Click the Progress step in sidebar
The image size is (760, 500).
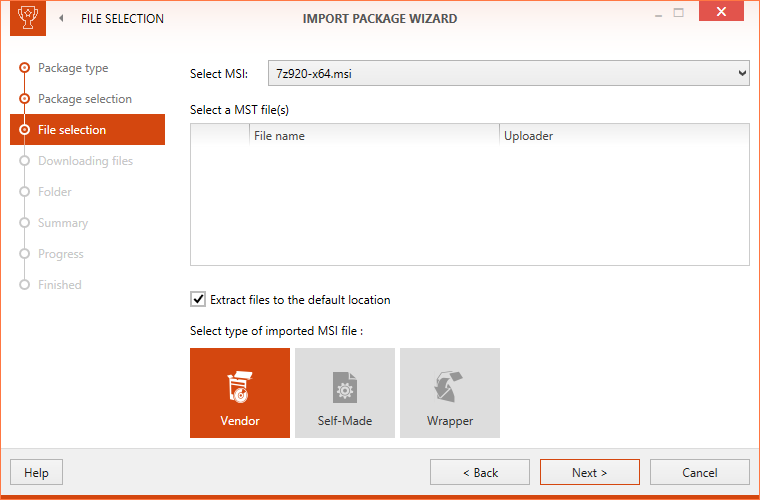[x=61, y=254]
